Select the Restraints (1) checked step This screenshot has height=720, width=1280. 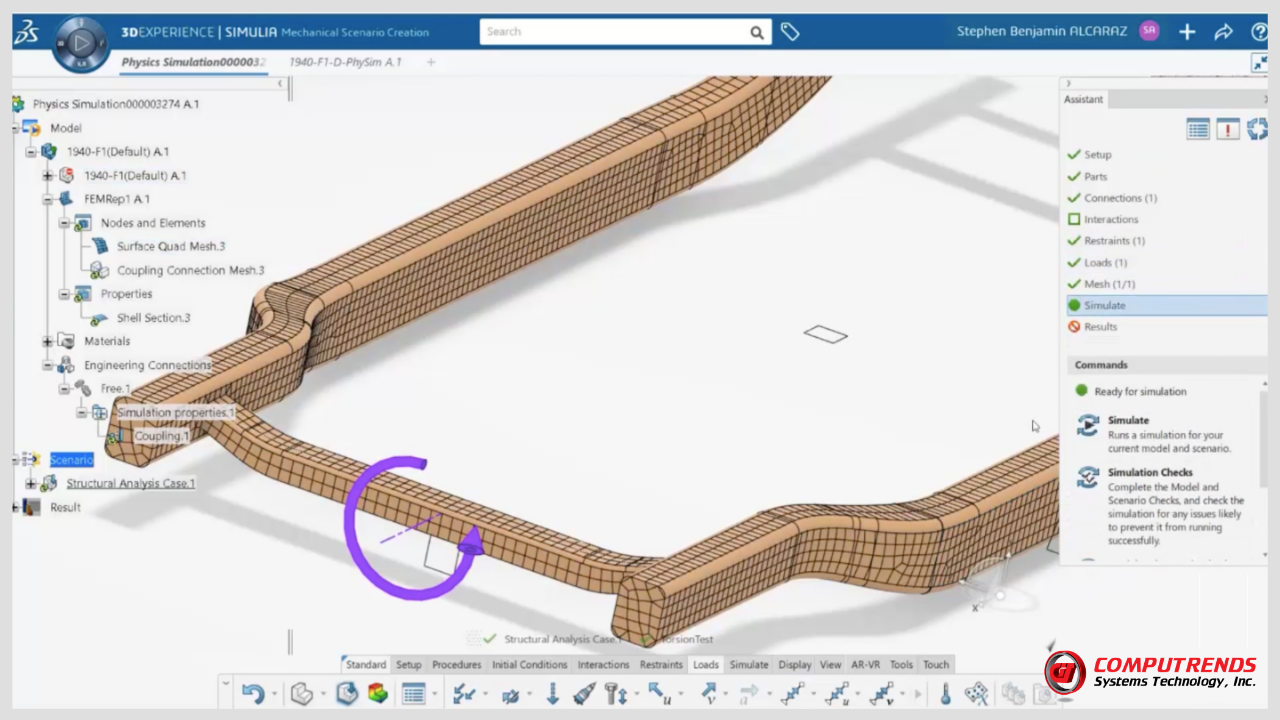[x=1113, y=241]
